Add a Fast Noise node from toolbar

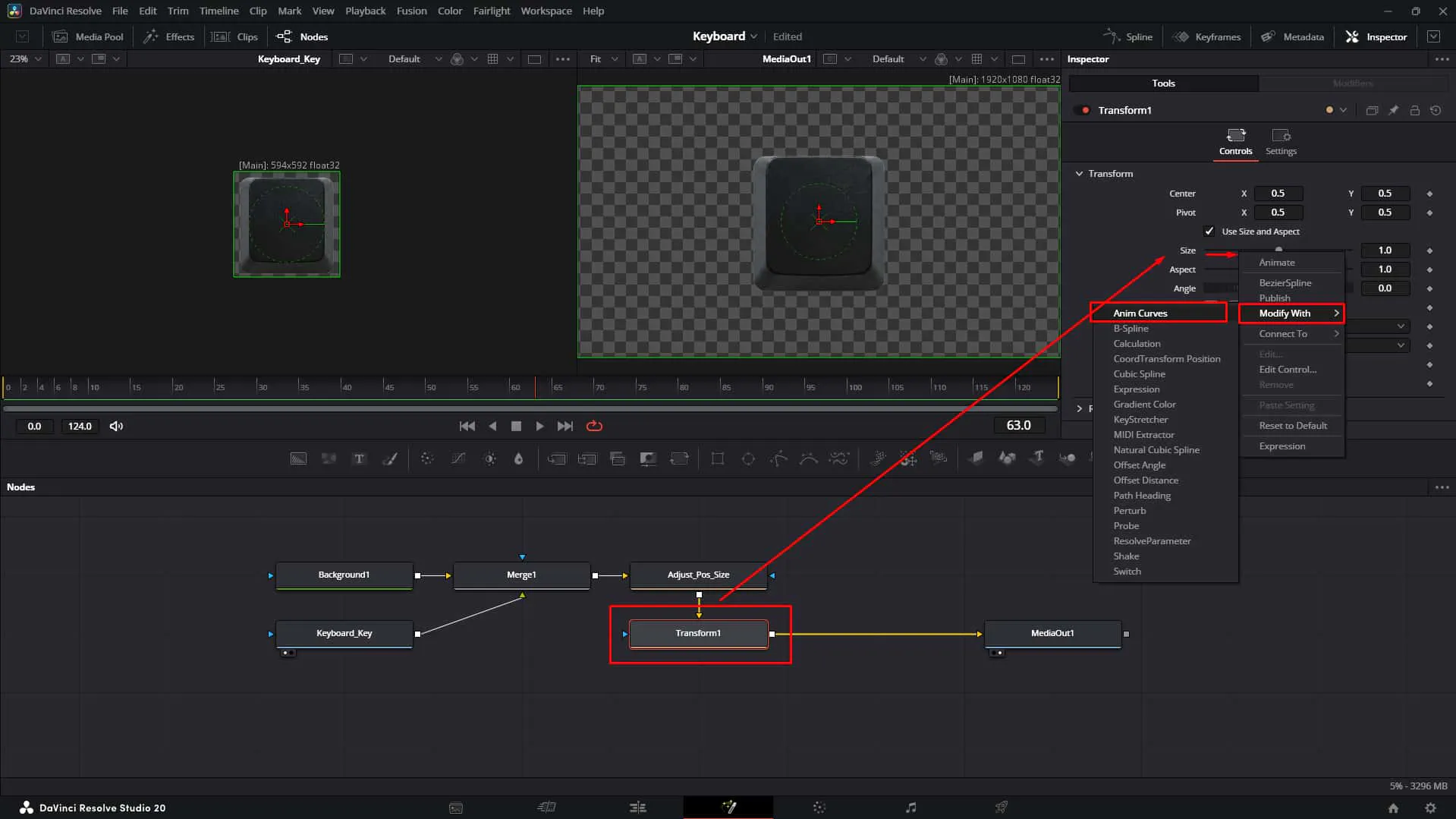click(x=329, y=458)
